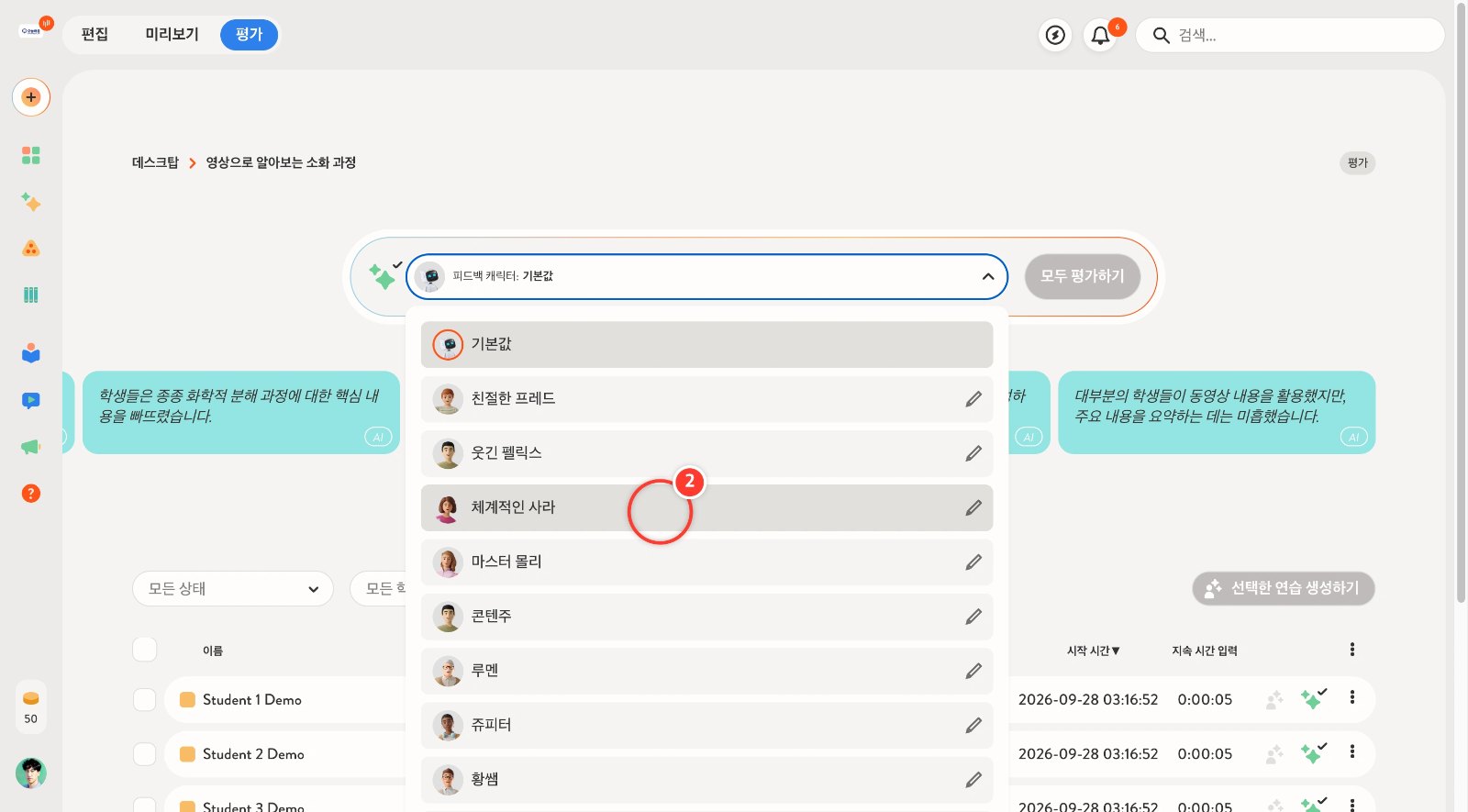Check the Student 1 Demo checkbox

(145, 699)
